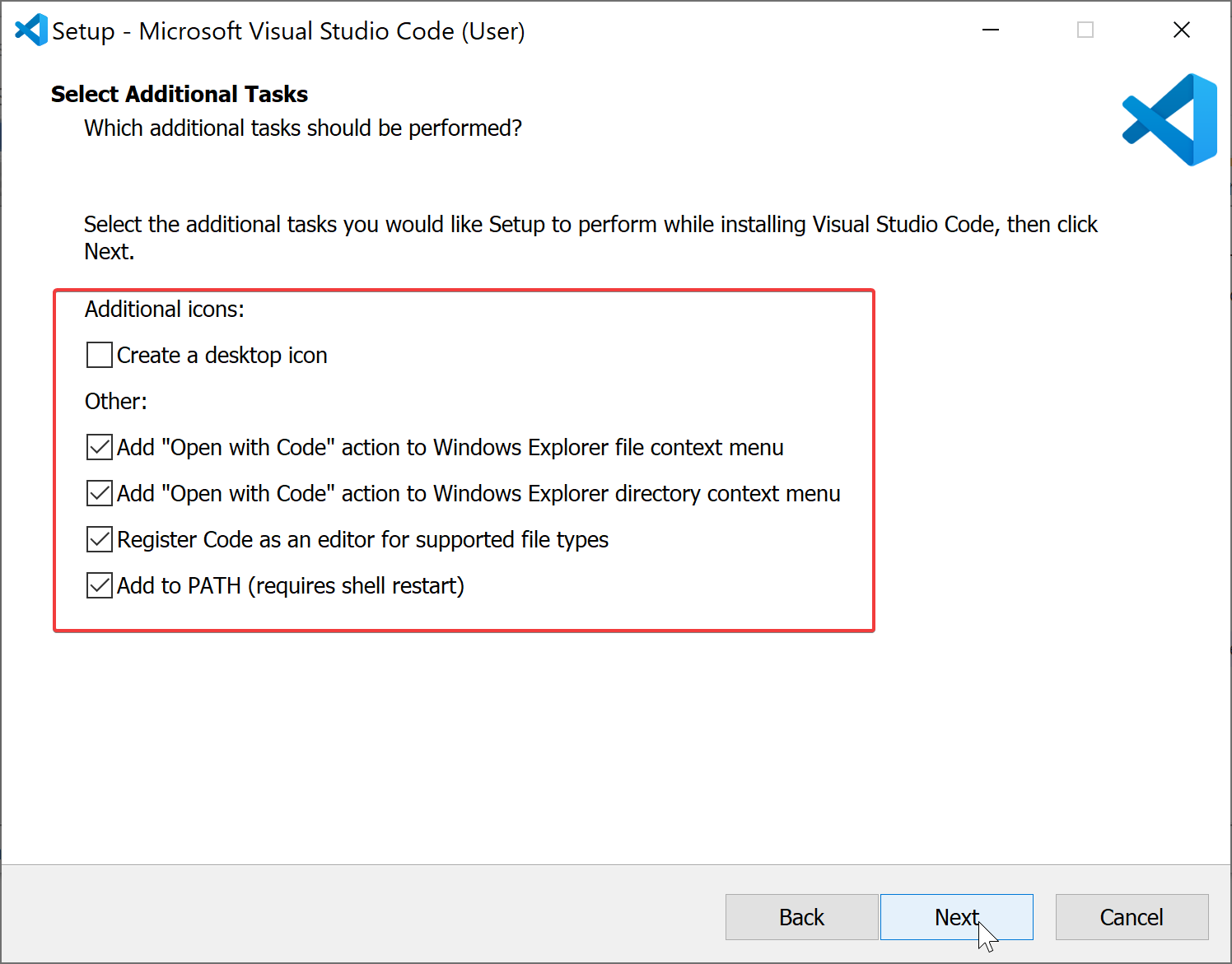Click the 'Additional icons:' group label

point(165,310)
